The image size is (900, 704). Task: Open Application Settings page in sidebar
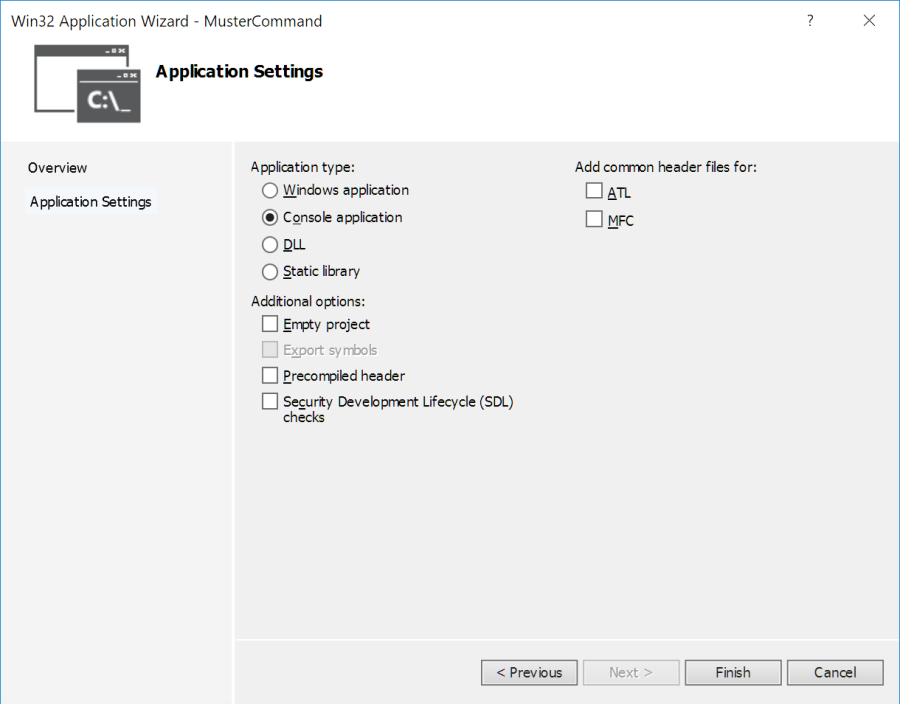(x=91, y=201)
